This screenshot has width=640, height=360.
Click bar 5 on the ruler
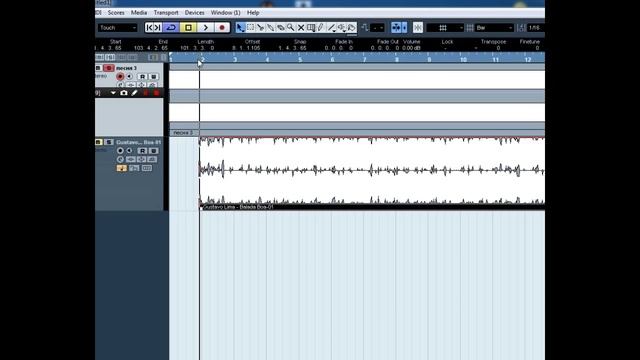coord(300,60)
